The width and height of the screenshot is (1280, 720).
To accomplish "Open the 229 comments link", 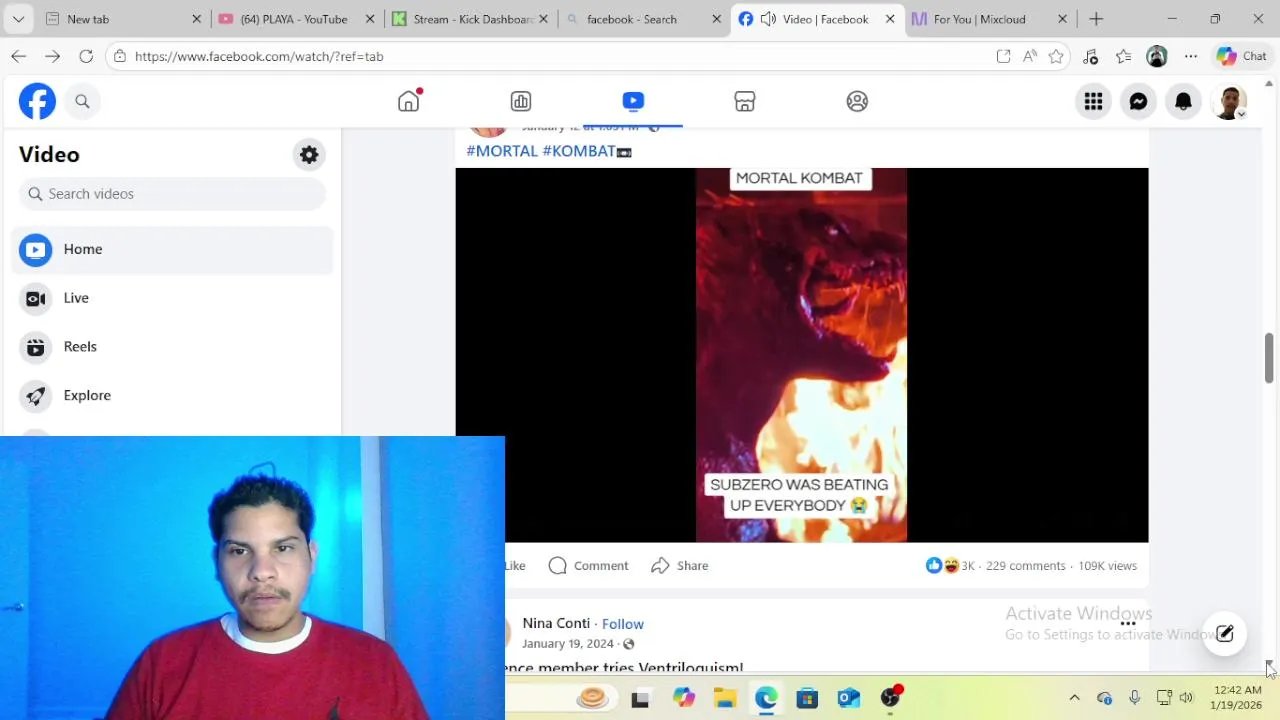I will click(x=1026, y=566).
